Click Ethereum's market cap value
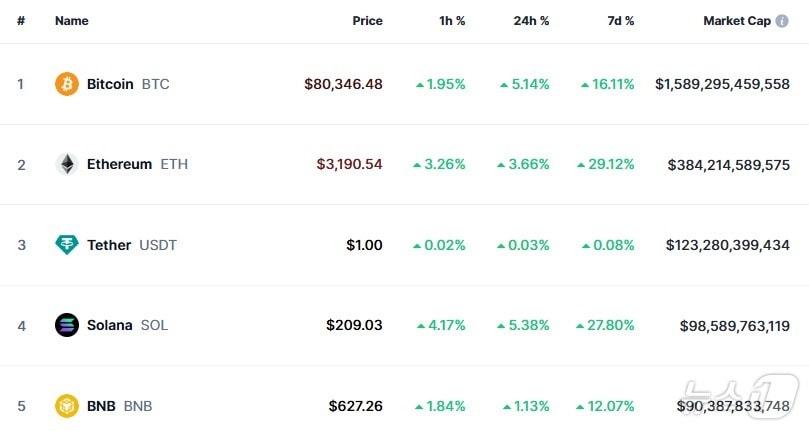809x431 pixels. click(729, 164)
